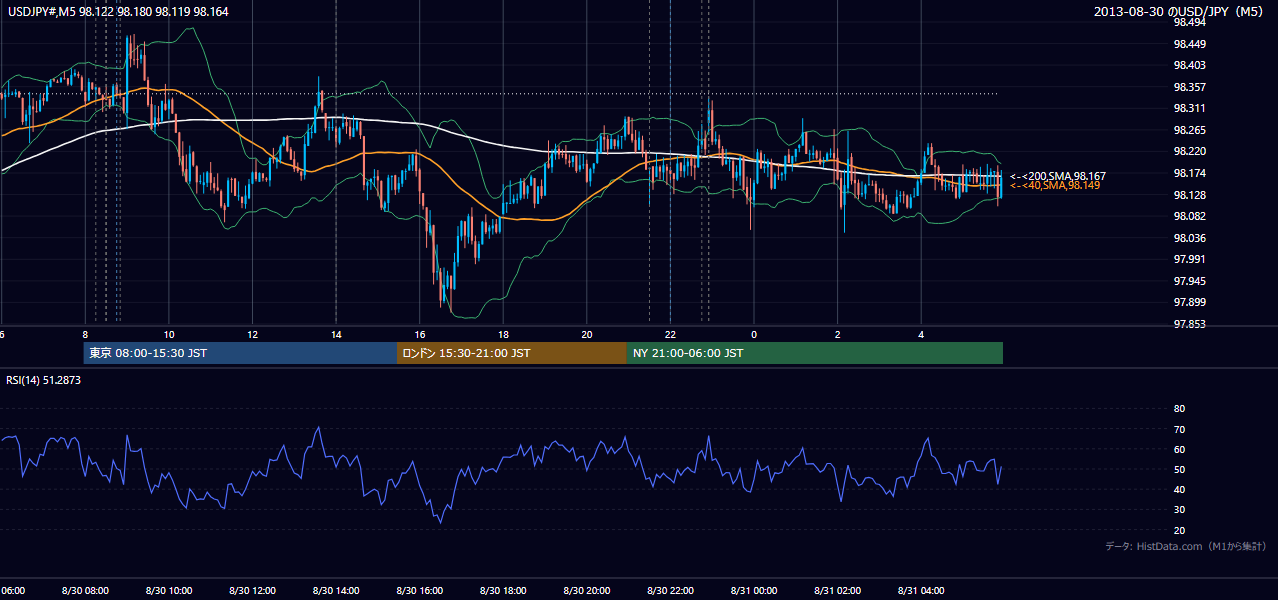Click the 98.449 price axis label
1278x600 pixels.
click(x=1188, y=44)
